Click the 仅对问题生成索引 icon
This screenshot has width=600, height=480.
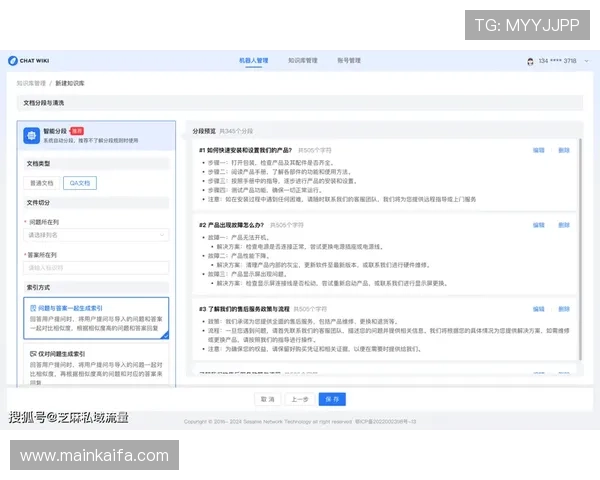pyautogui.click(x=33, y=354)
